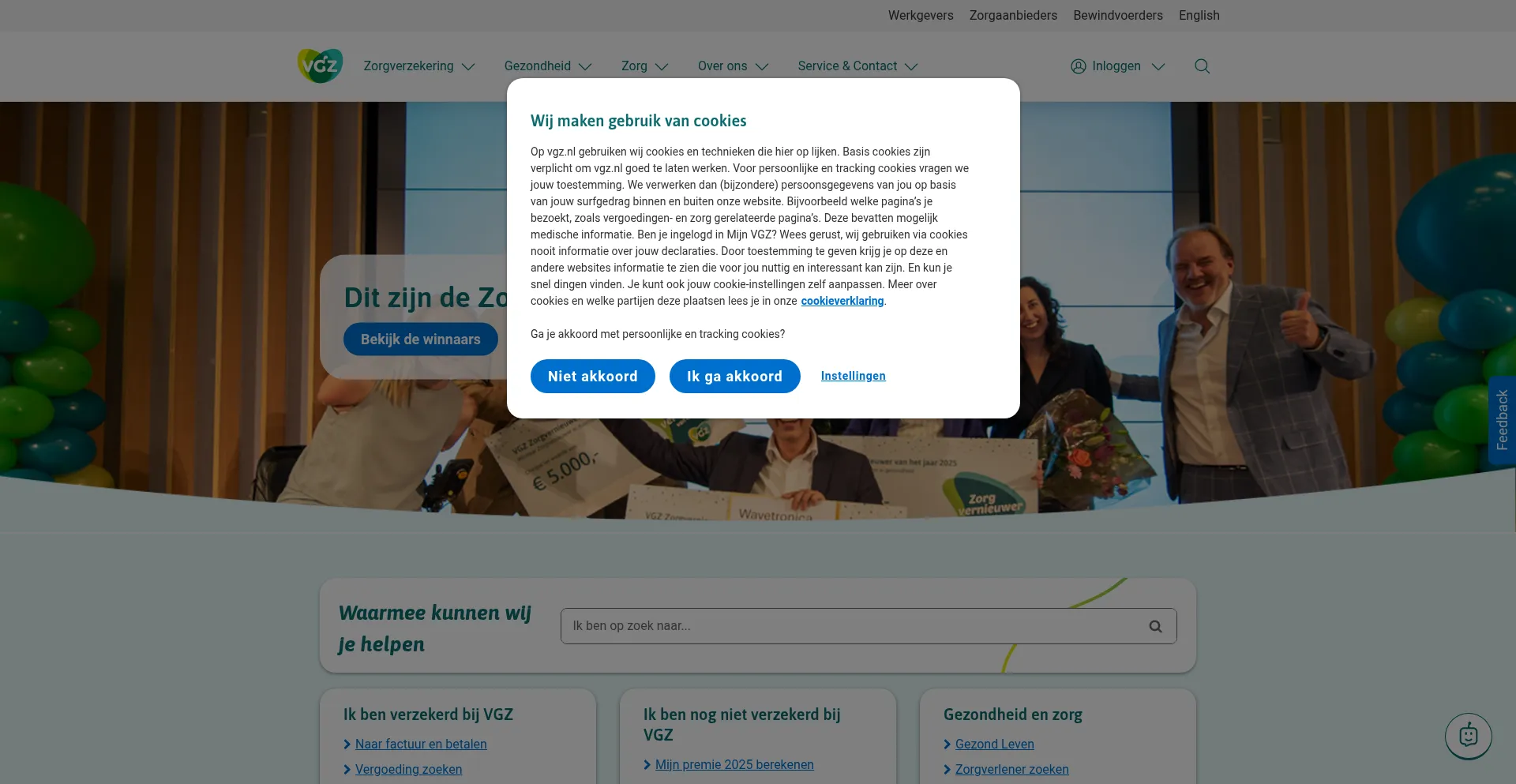Viewport: 1516px width, 784px height.
Task: Click the search icon in the help field
Action: point(1155,626)
